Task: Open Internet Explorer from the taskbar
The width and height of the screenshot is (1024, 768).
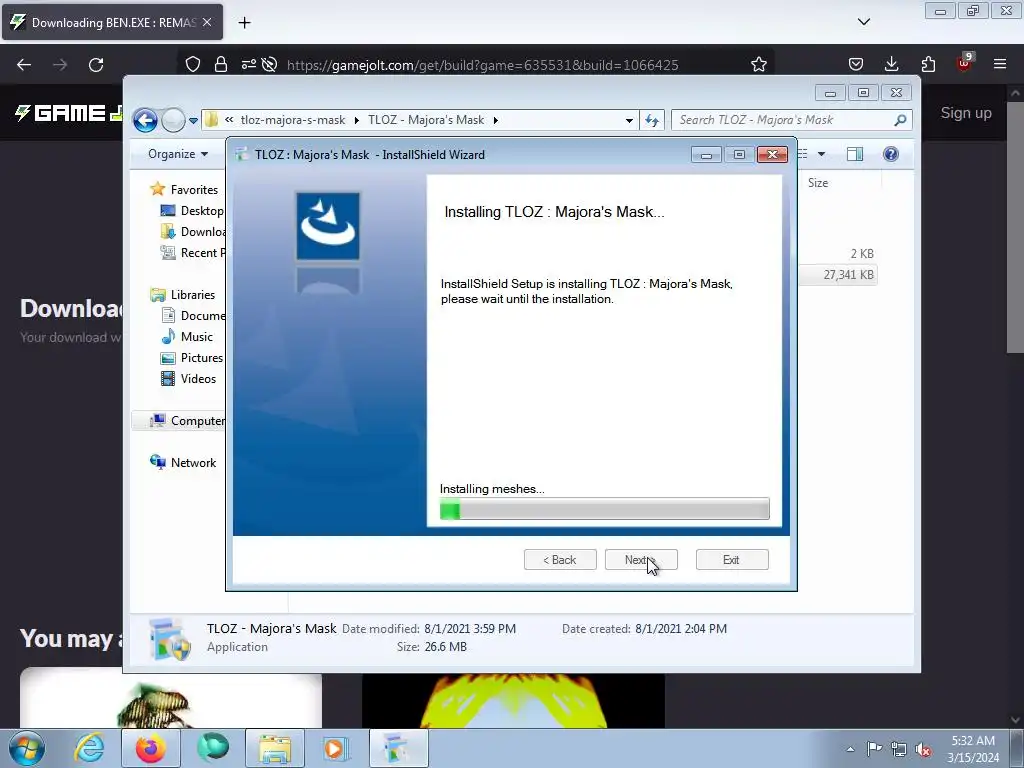Action: (89, 748)
